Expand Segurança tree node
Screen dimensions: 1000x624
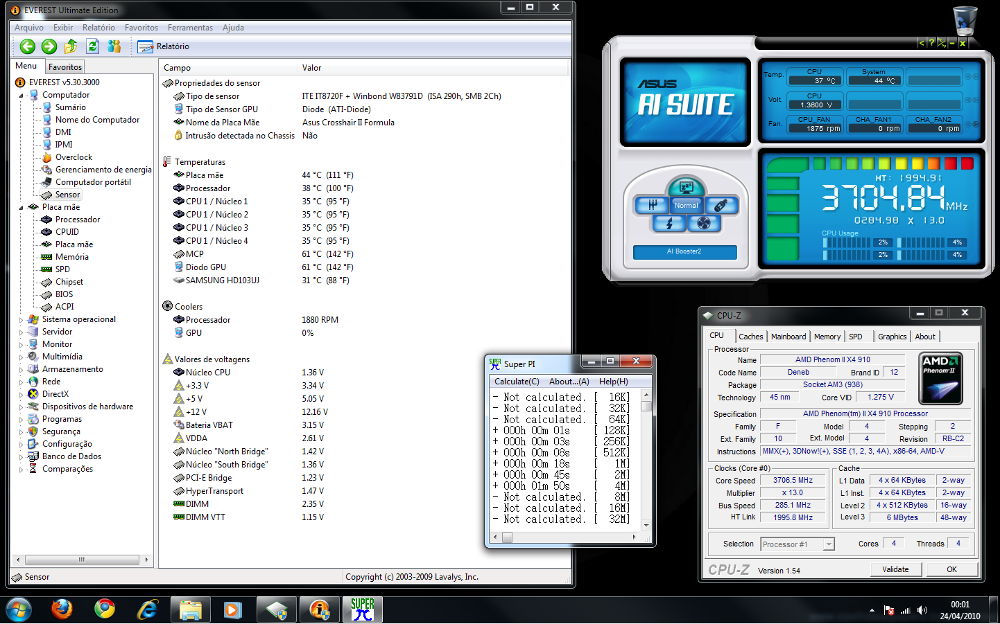click(x=22, y=431)
